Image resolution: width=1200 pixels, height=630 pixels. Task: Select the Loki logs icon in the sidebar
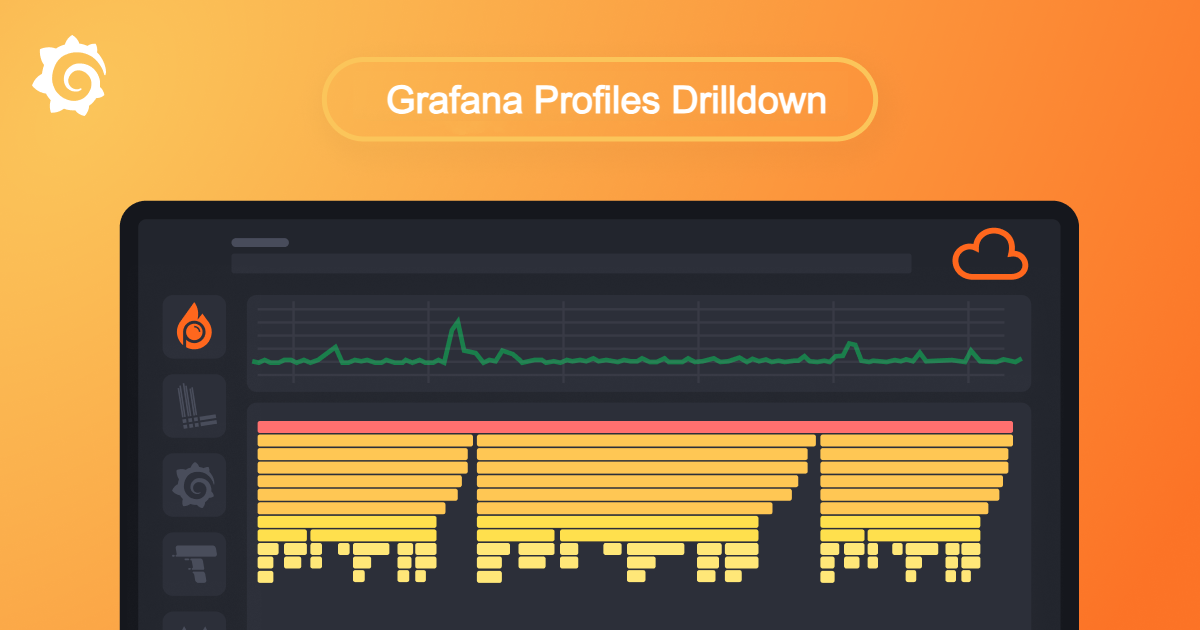[x=194, y=406]
